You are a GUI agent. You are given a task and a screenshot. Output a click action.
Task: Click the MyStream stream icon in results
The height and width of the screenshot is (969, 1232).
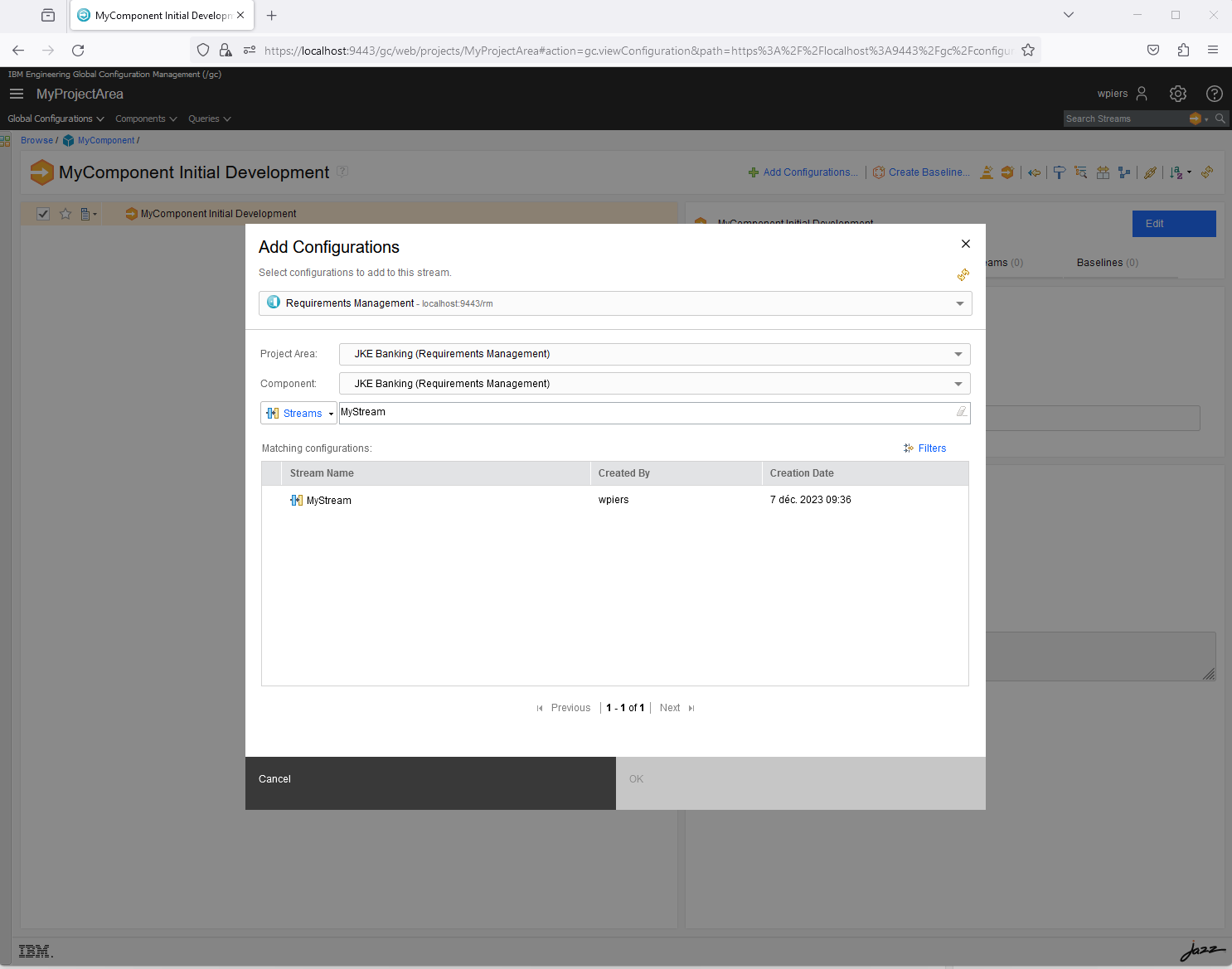[x=296, y=500]
